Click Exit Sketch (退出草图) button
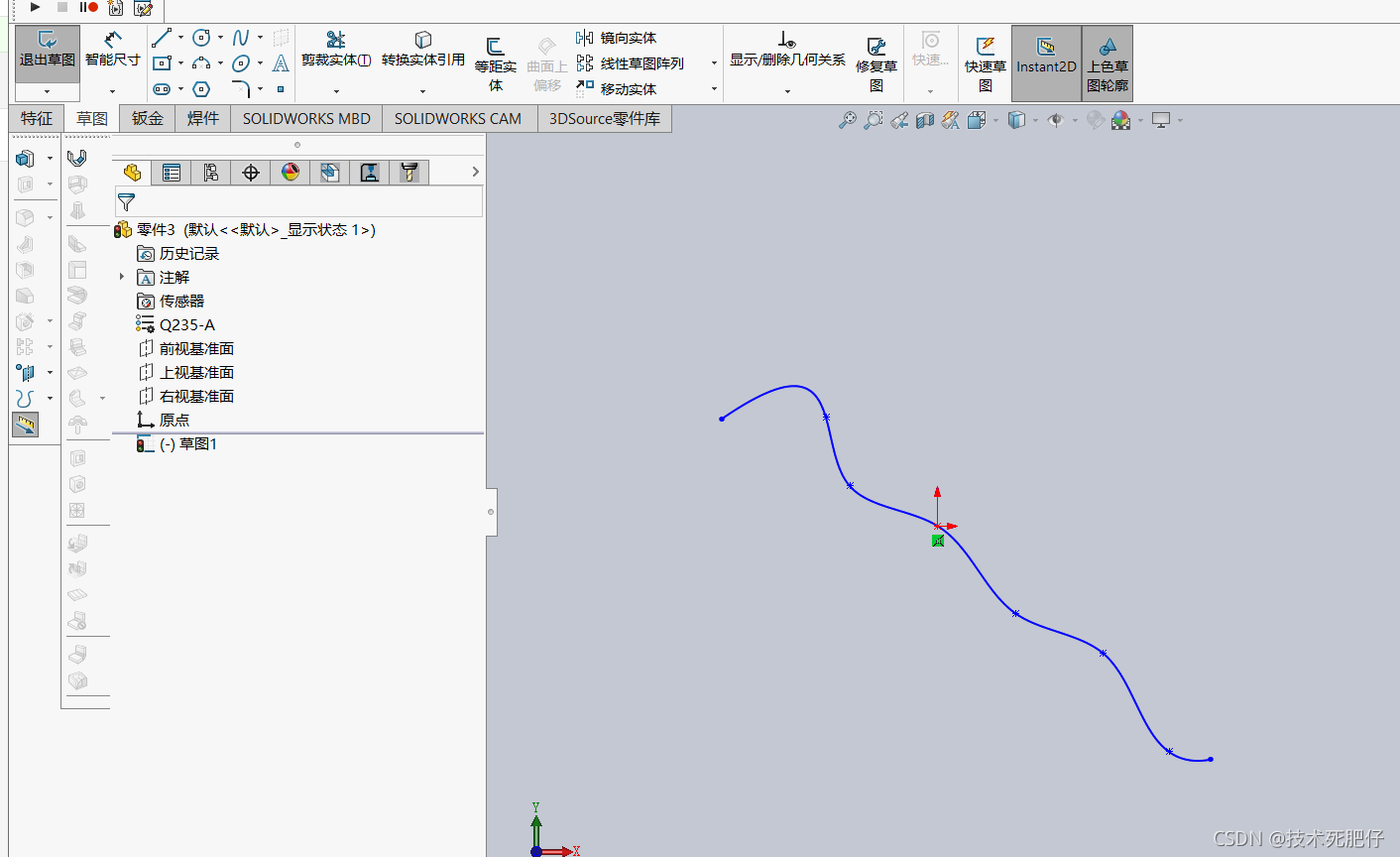The width and height of the screenshot is (1400, 857). click(x=47, y=54)
